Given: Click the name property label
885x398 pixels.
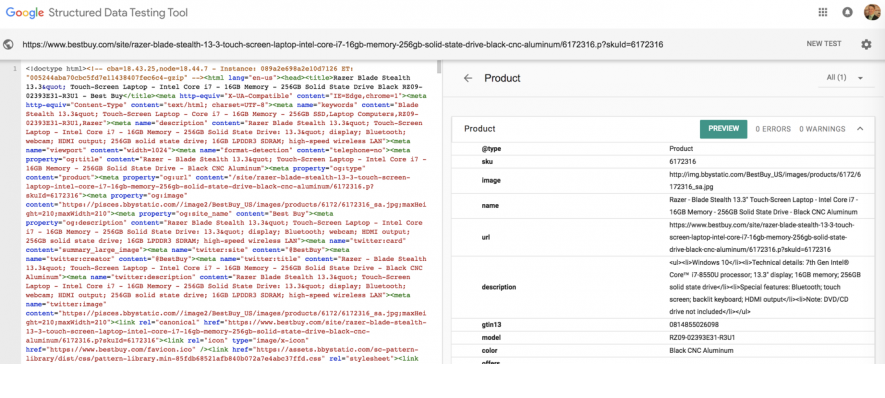Looking at the screenshot, I should tap(489, 206).
